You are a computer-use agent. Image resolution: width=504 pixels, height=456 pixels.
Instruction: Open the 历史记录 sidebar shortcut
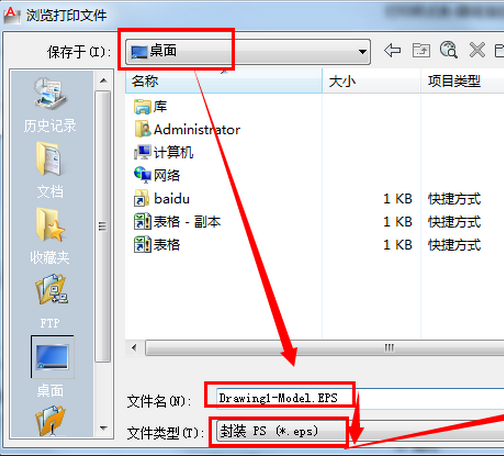pos(50,105)
